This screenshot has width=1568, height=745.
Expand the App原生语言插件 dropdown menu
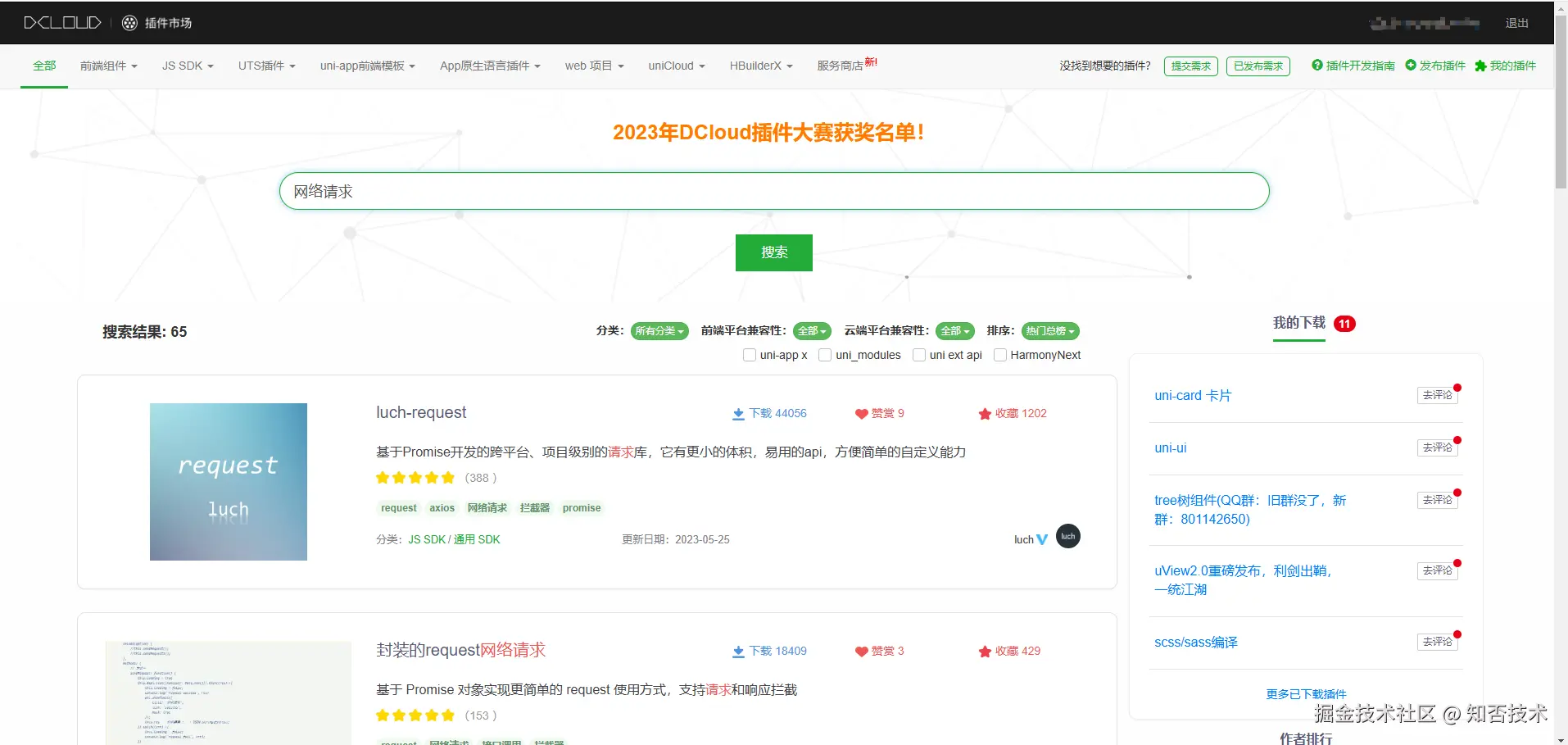(x=490, y=66)
